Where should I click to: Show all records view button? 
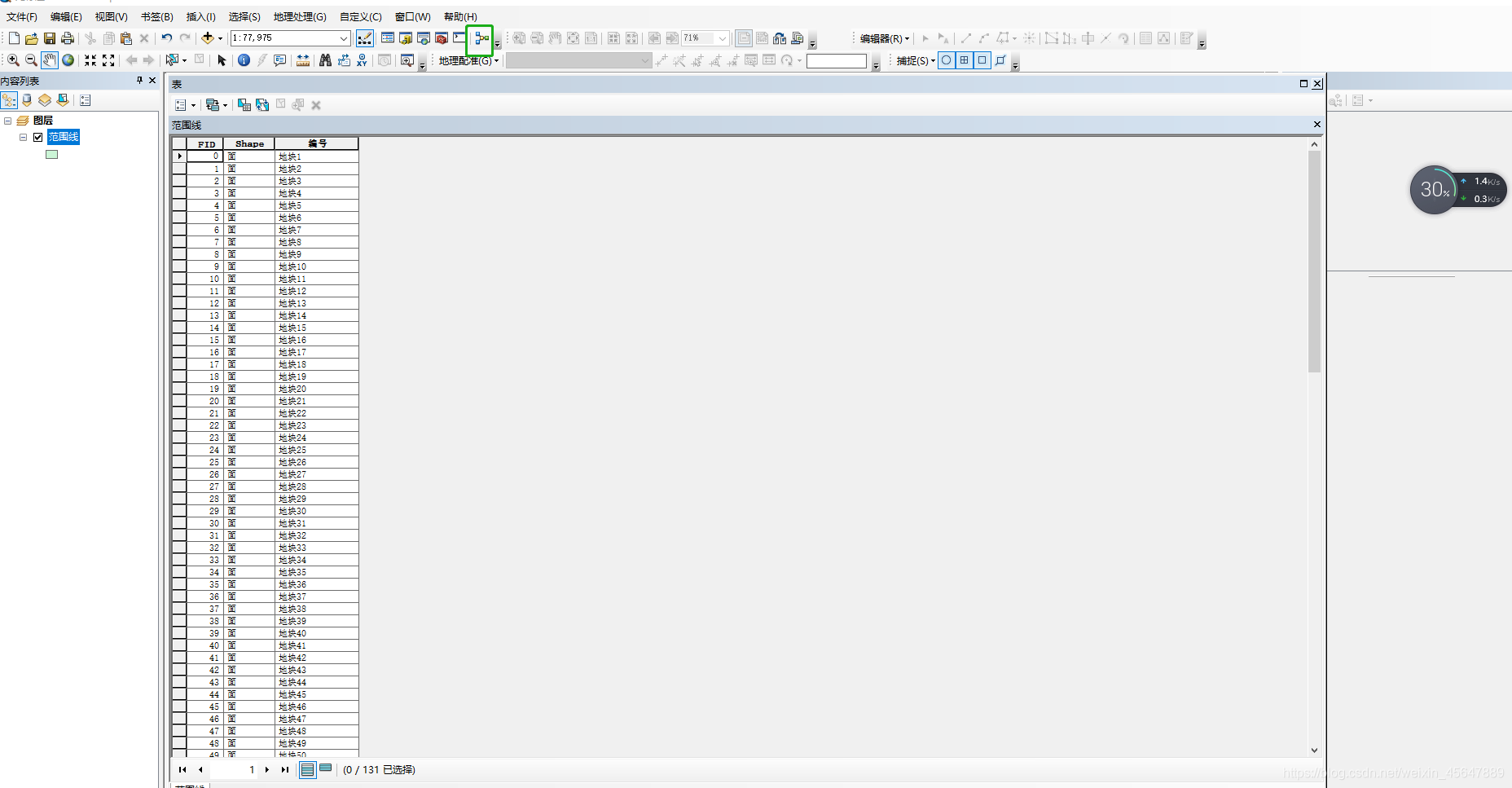pos(307,769)
